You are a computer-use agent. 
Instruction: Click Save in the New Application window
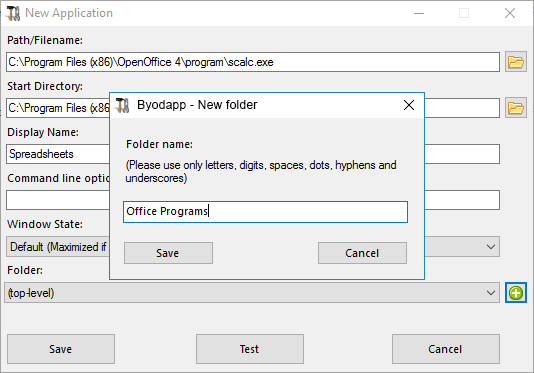click(61, 349)
